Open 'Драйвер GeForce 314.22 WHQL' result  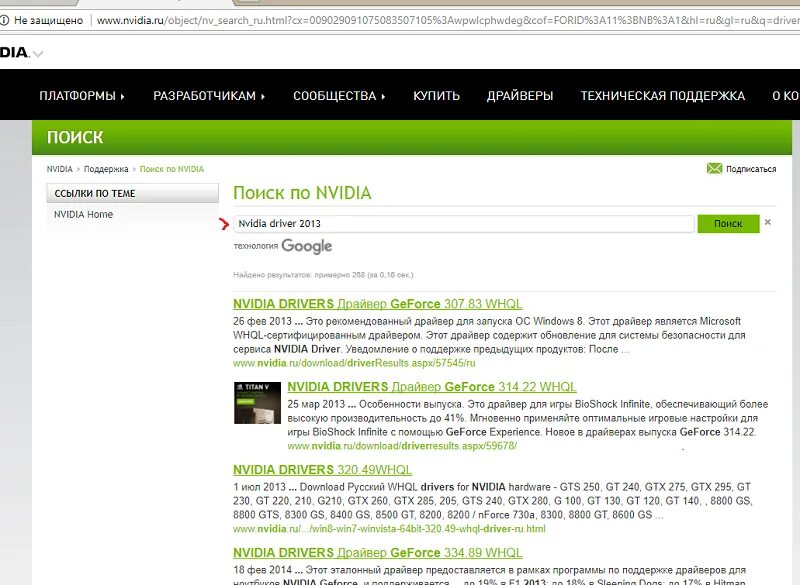pos(432,387)
